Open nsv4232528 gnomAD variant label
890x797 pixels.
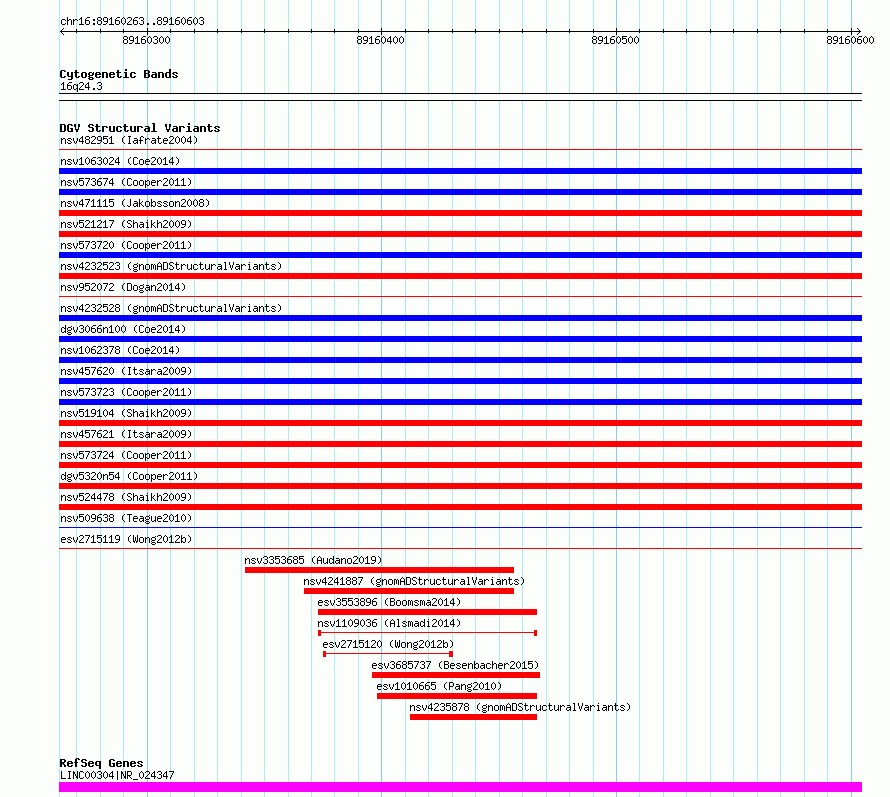coord(171,309)
